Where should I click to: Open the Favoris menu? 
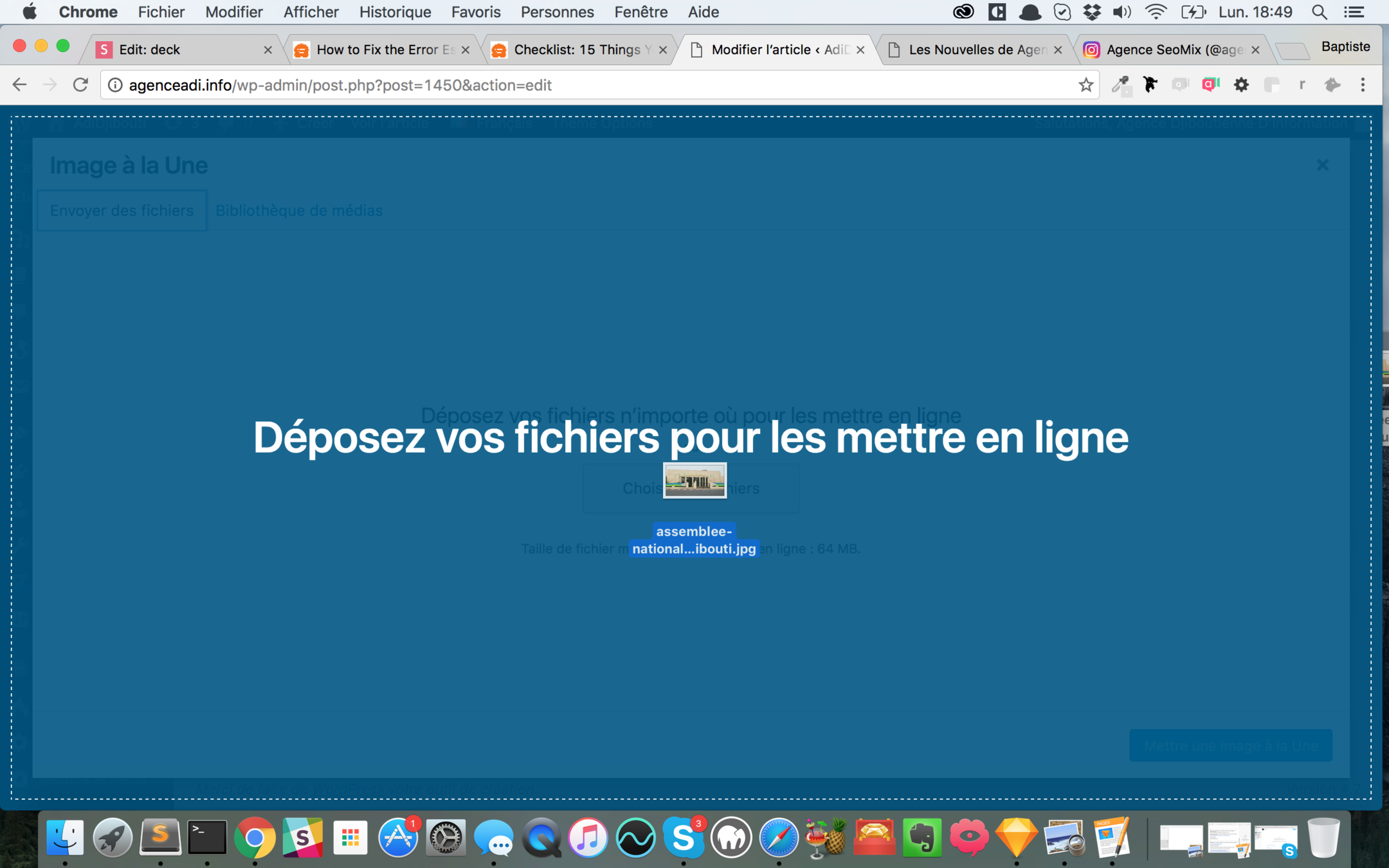[x=475, y=12]
